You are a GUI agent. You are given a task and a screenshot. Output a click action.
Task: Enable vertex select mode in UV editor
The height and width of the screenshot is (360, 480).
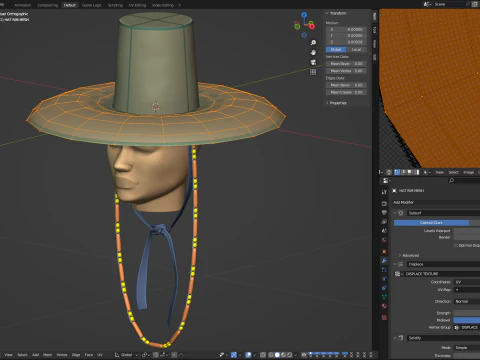coord(397,172)
